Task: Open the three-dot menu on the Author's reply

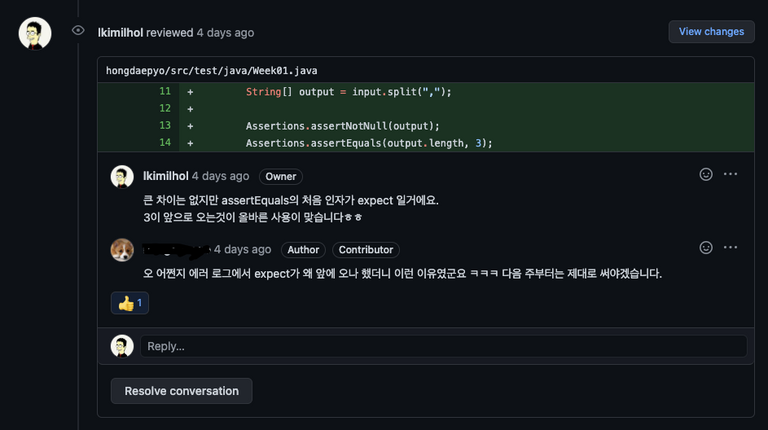Action: coord(730,248)
